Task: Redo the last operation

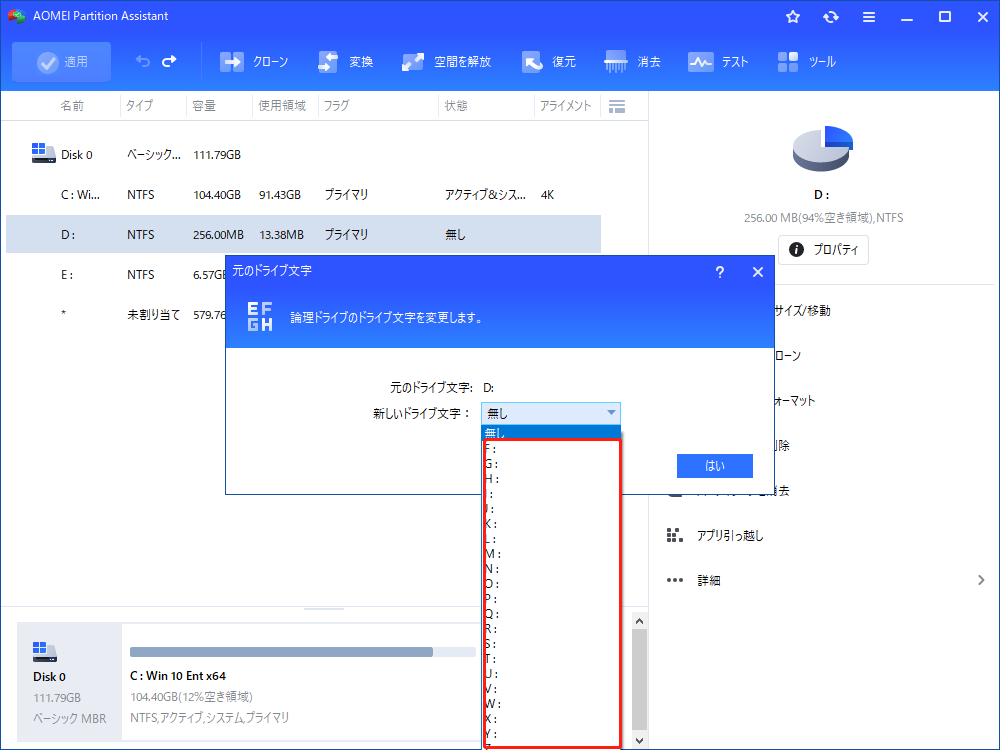Action: [x=169, y=61]
